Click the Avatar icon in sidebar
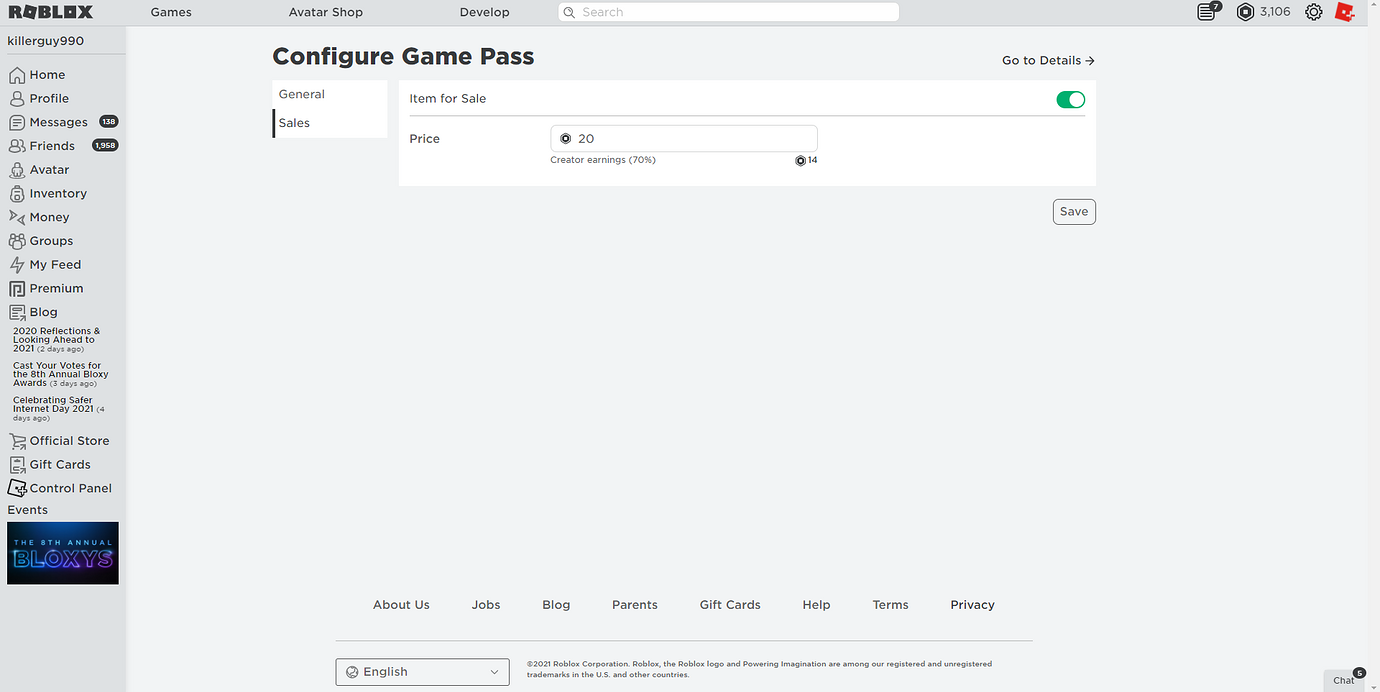Image resolution: width=1380 pixels, height=692 pixels. (17, 170)
